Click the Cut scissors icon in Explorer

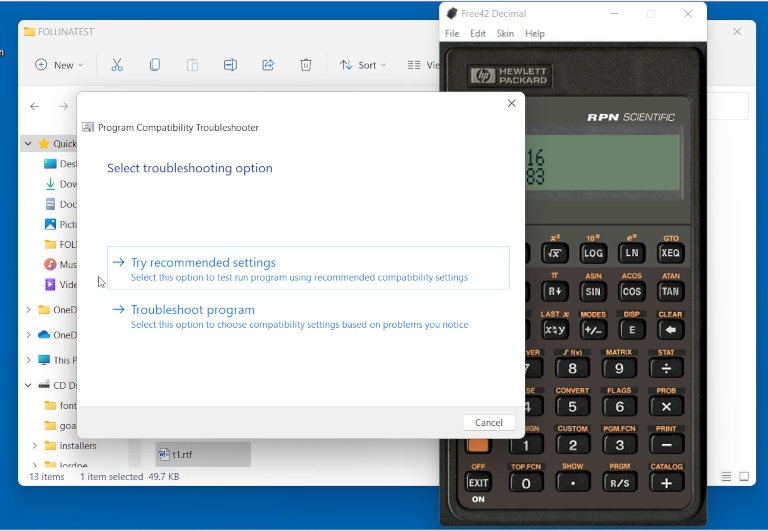click(117, 65)
